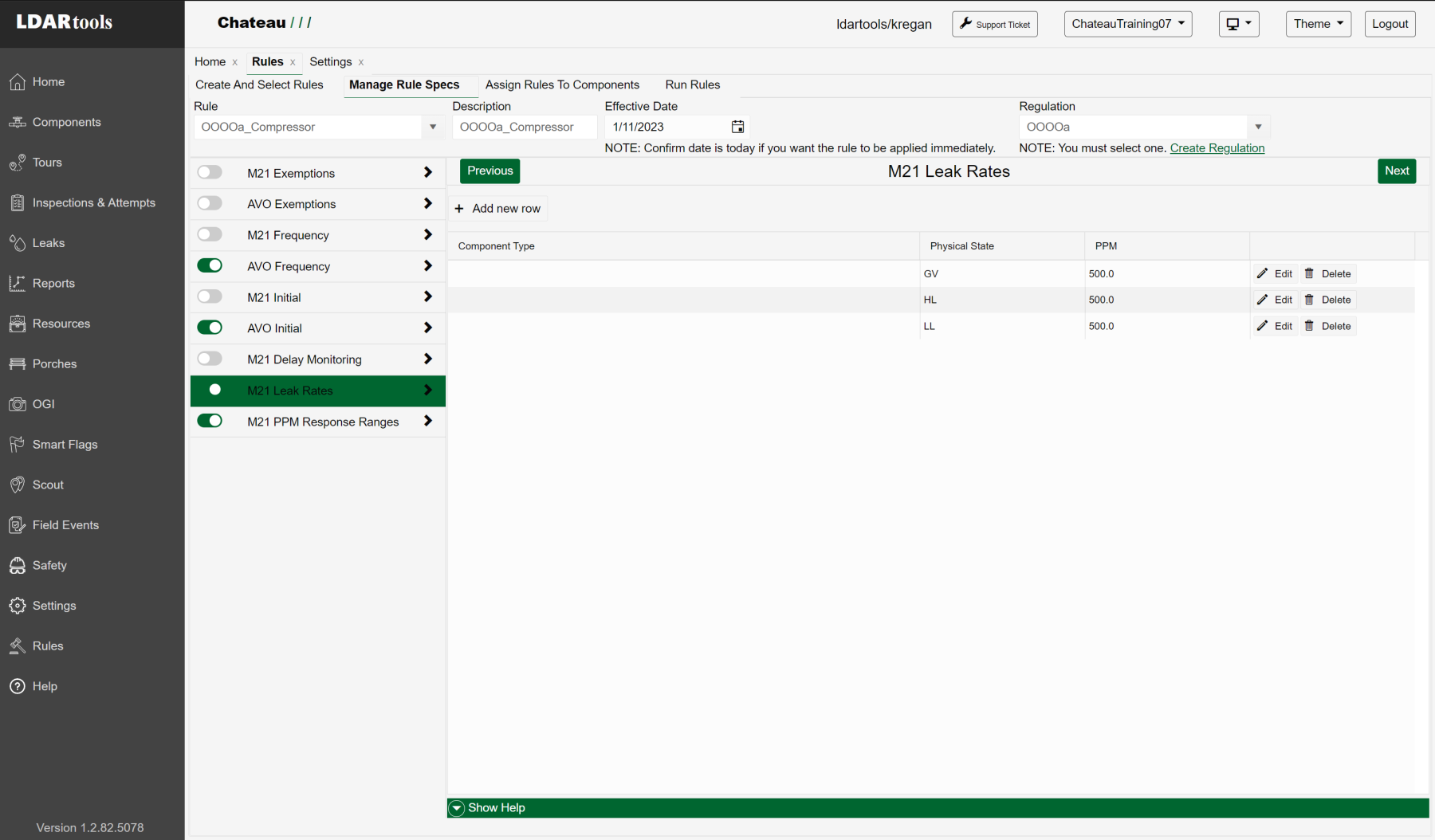Click the Field Events sidebar icon
The image size is (1435, 840).
[x=18, y=525]
